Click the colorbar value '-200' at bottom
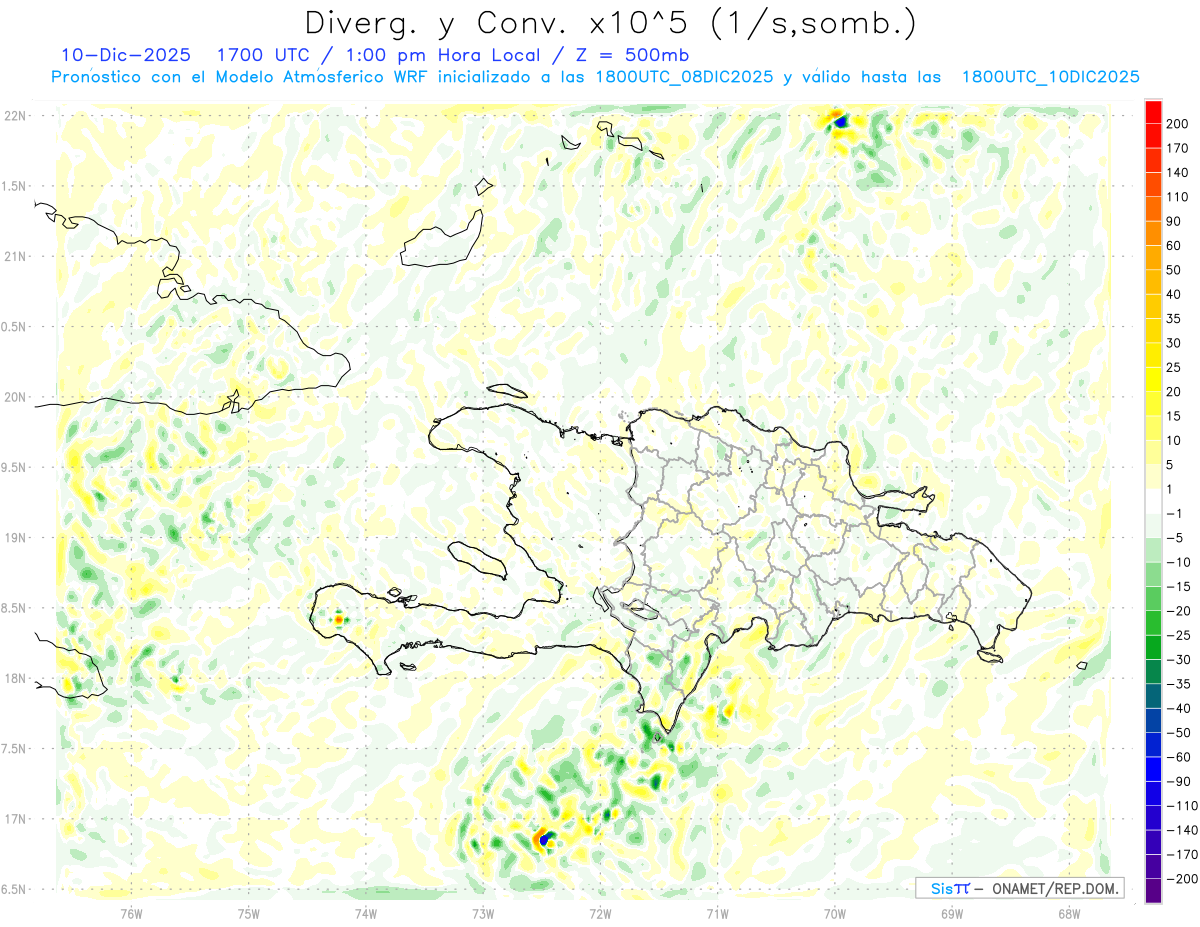This screenshot has height=927, width=1200. point(1182,878)
